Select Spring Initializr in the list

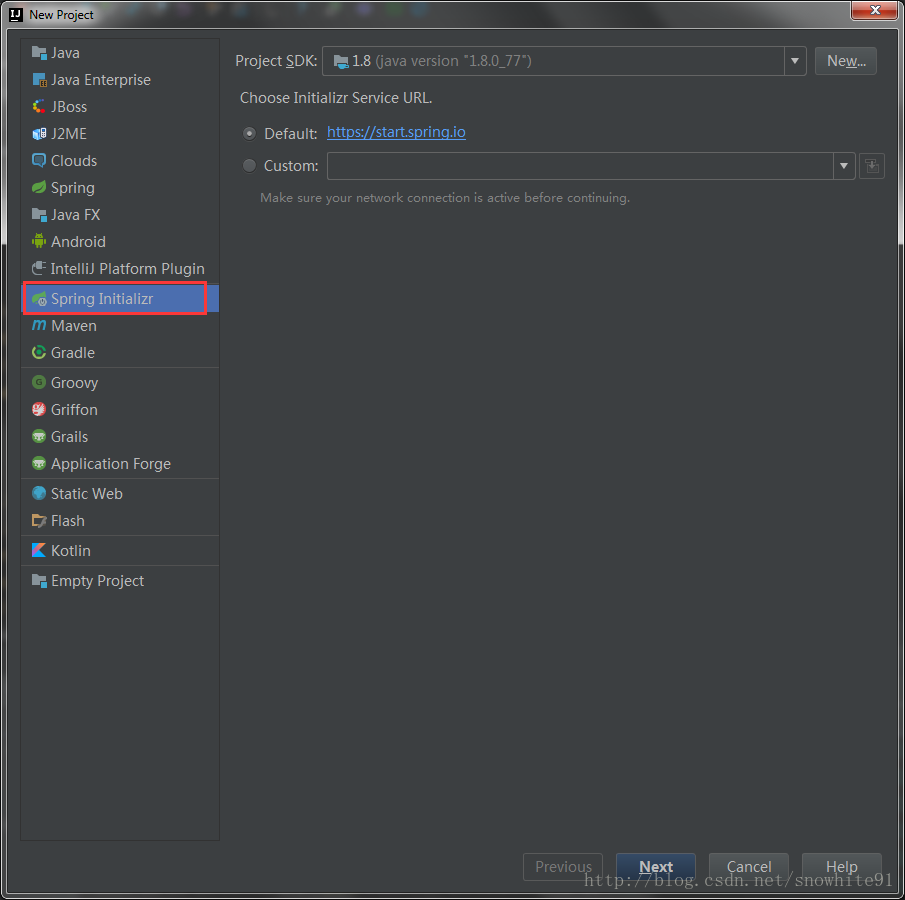120,299
